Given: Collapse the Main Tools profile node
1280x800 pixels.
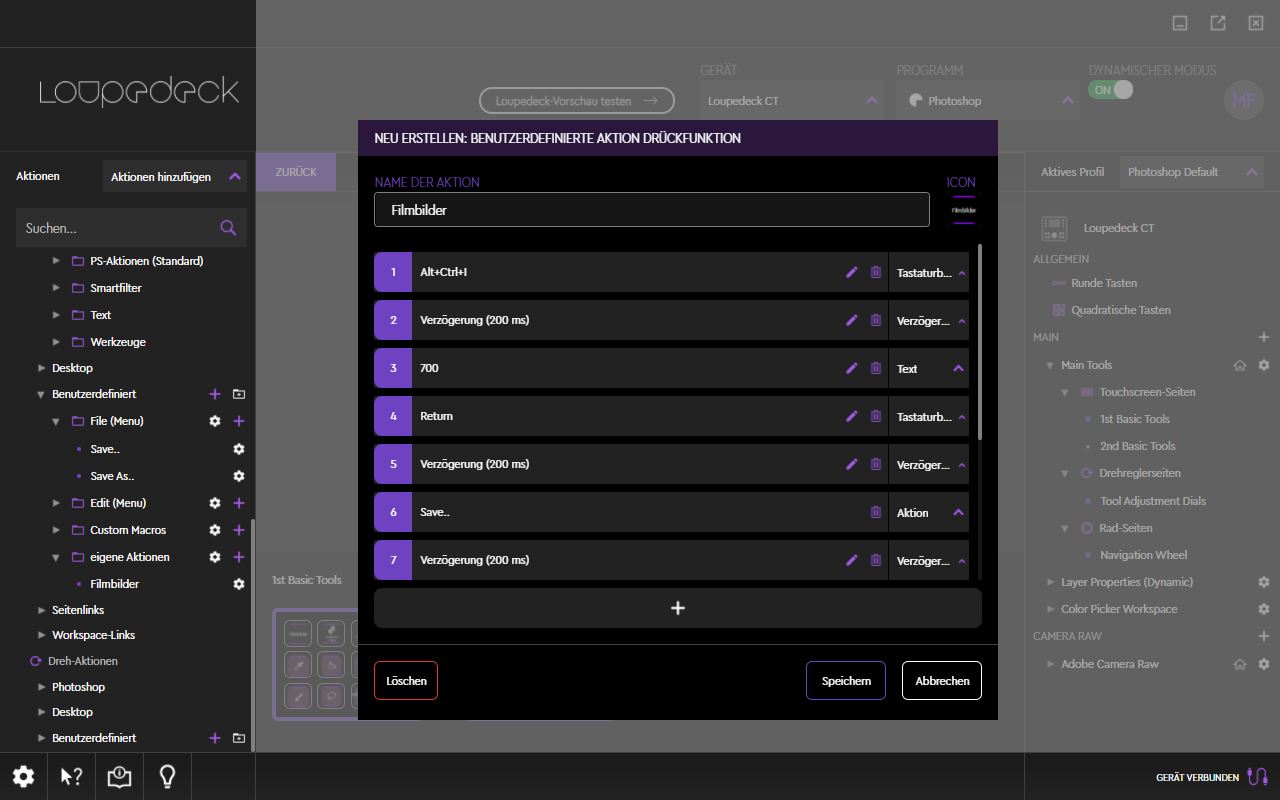Looking at the screenshot, I should pos(1050,365).
